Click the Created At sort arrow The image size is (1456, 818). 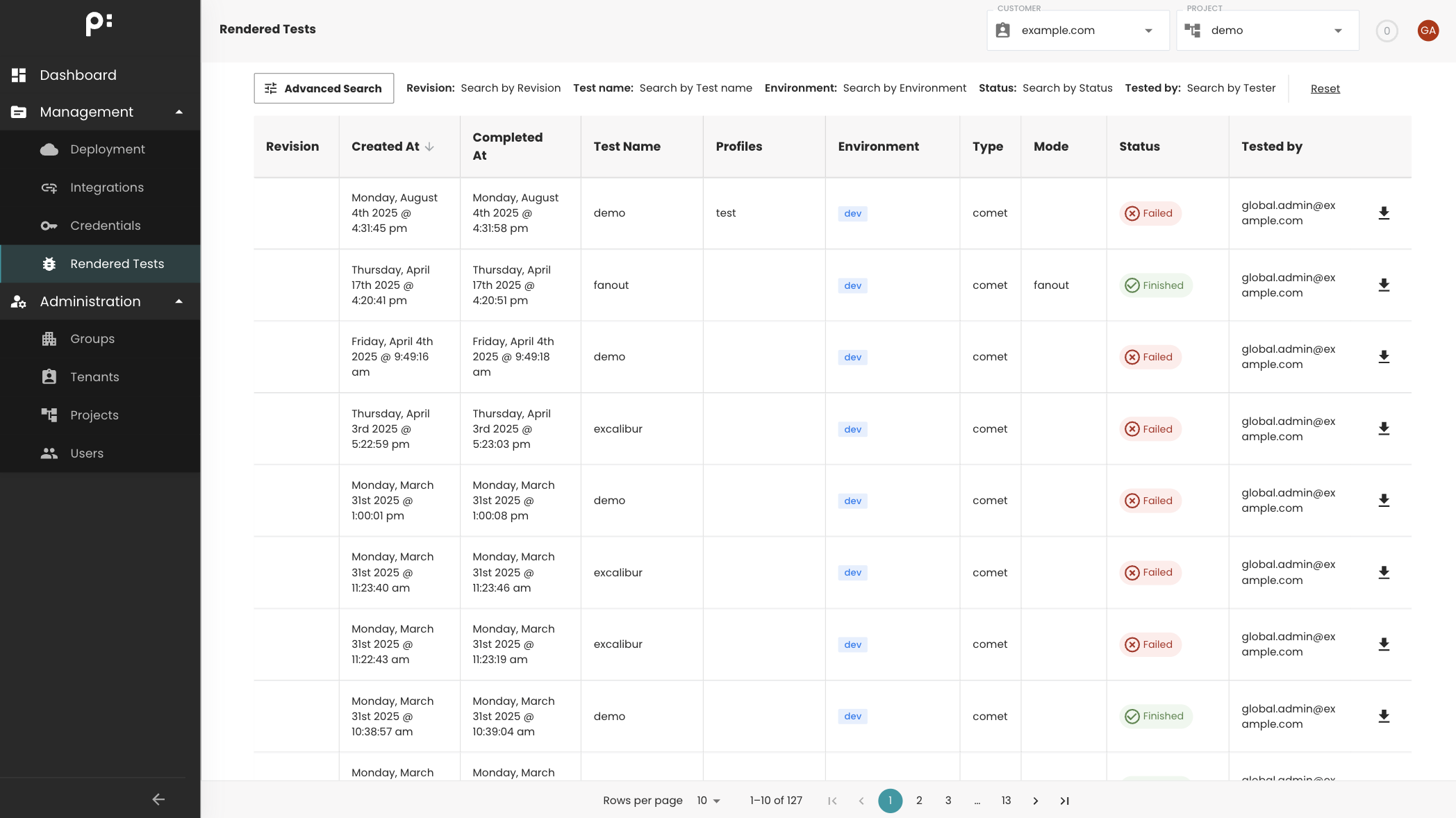click(x=429, y=147)
